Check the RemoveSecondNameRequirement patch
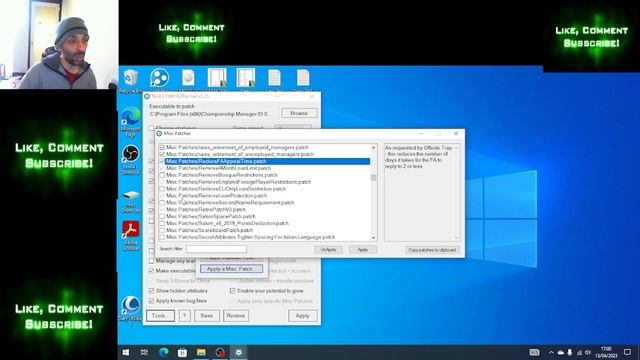Screen dimensions: 640x360 coord(162,202)
